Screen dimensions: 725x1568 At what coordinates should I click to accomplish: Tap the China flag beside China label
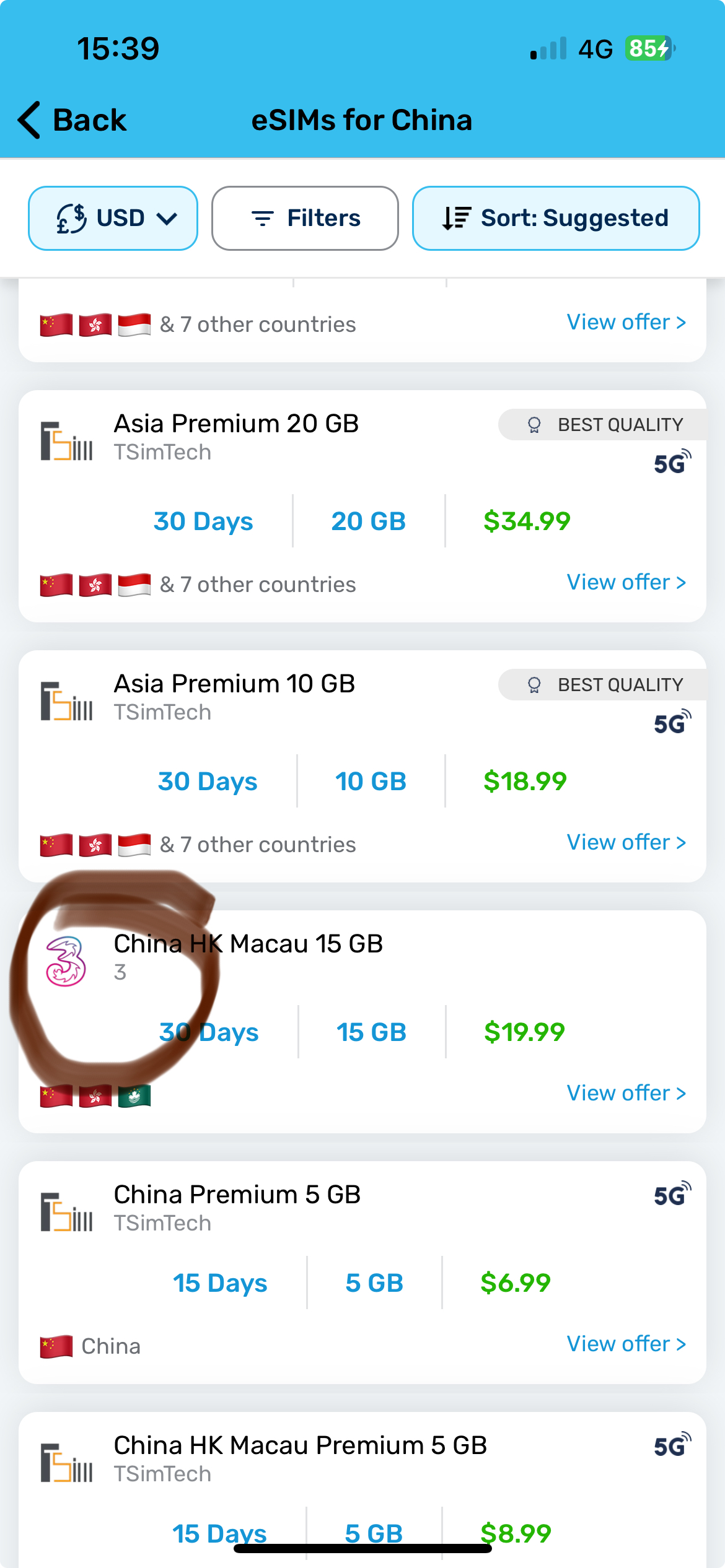[x=56, y=1347]
